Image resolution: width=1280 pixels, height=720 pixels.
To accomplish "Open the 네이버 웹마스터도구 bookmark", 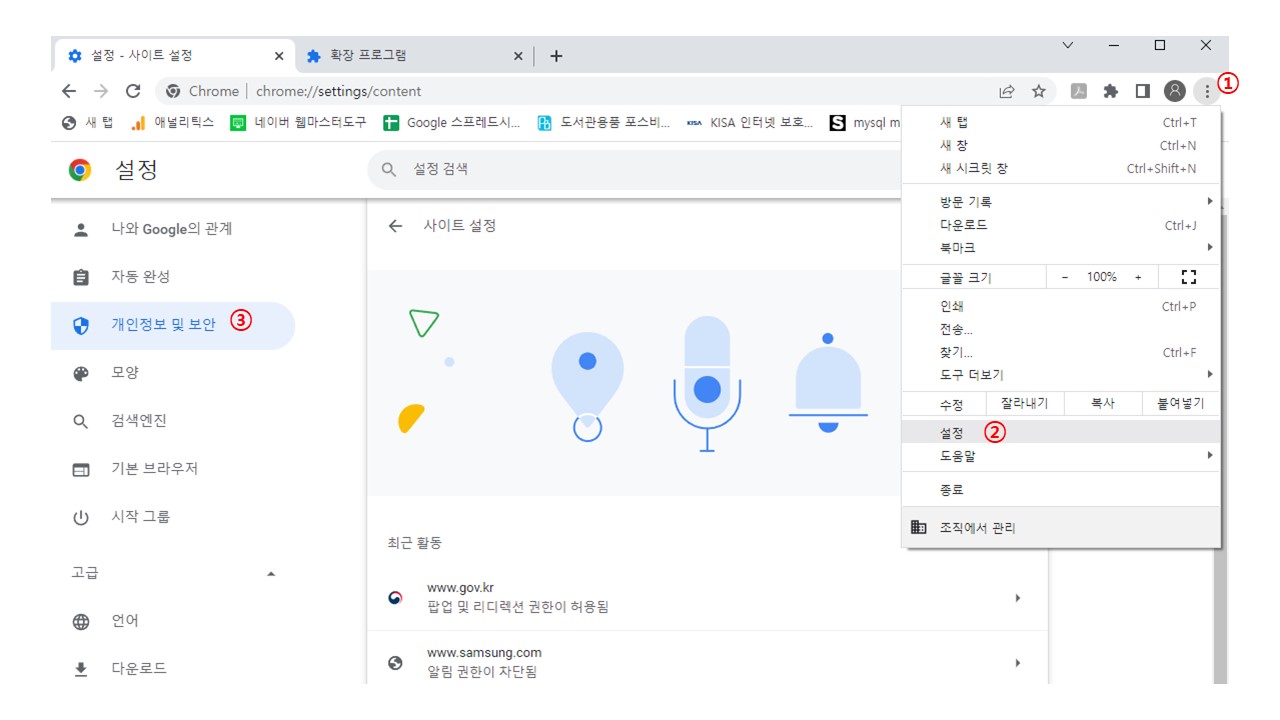I will (298, 123).
